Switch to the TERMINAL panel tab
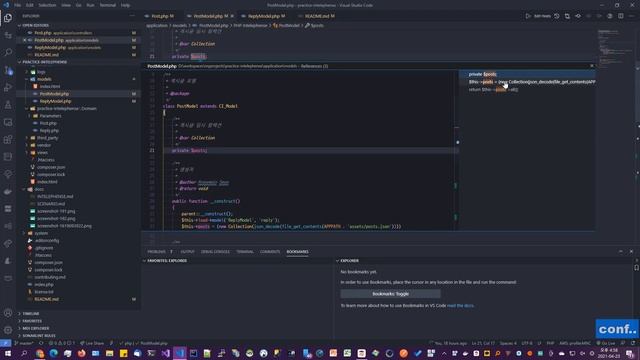Screen dimensions: 640x360 point(245,251)
